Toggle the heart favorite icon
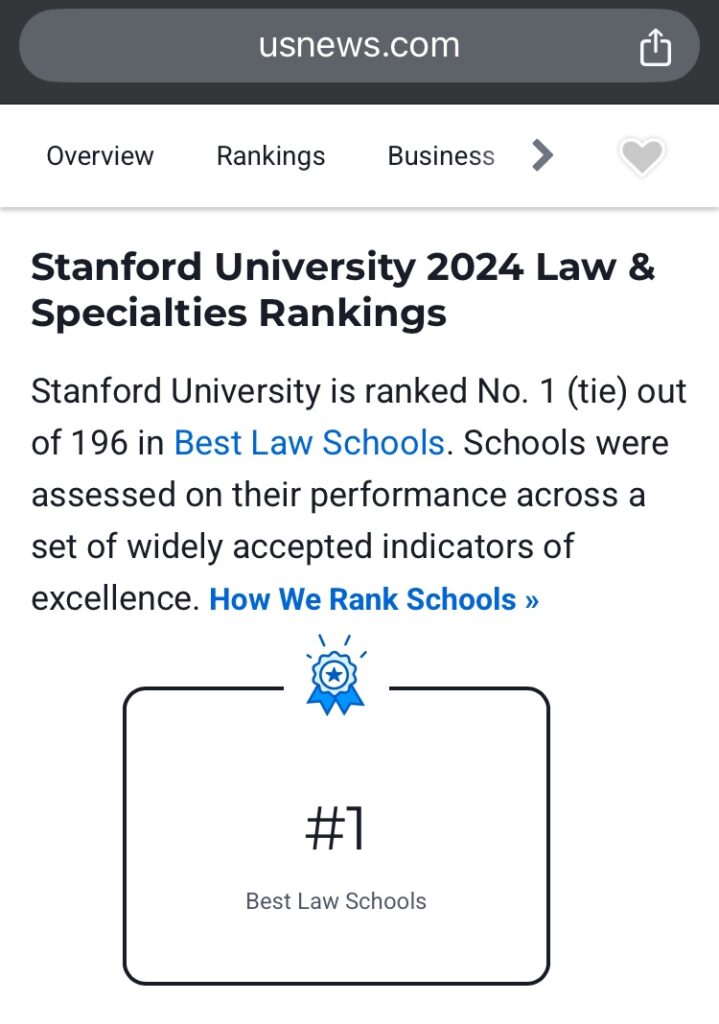 [x=641, y=157]
